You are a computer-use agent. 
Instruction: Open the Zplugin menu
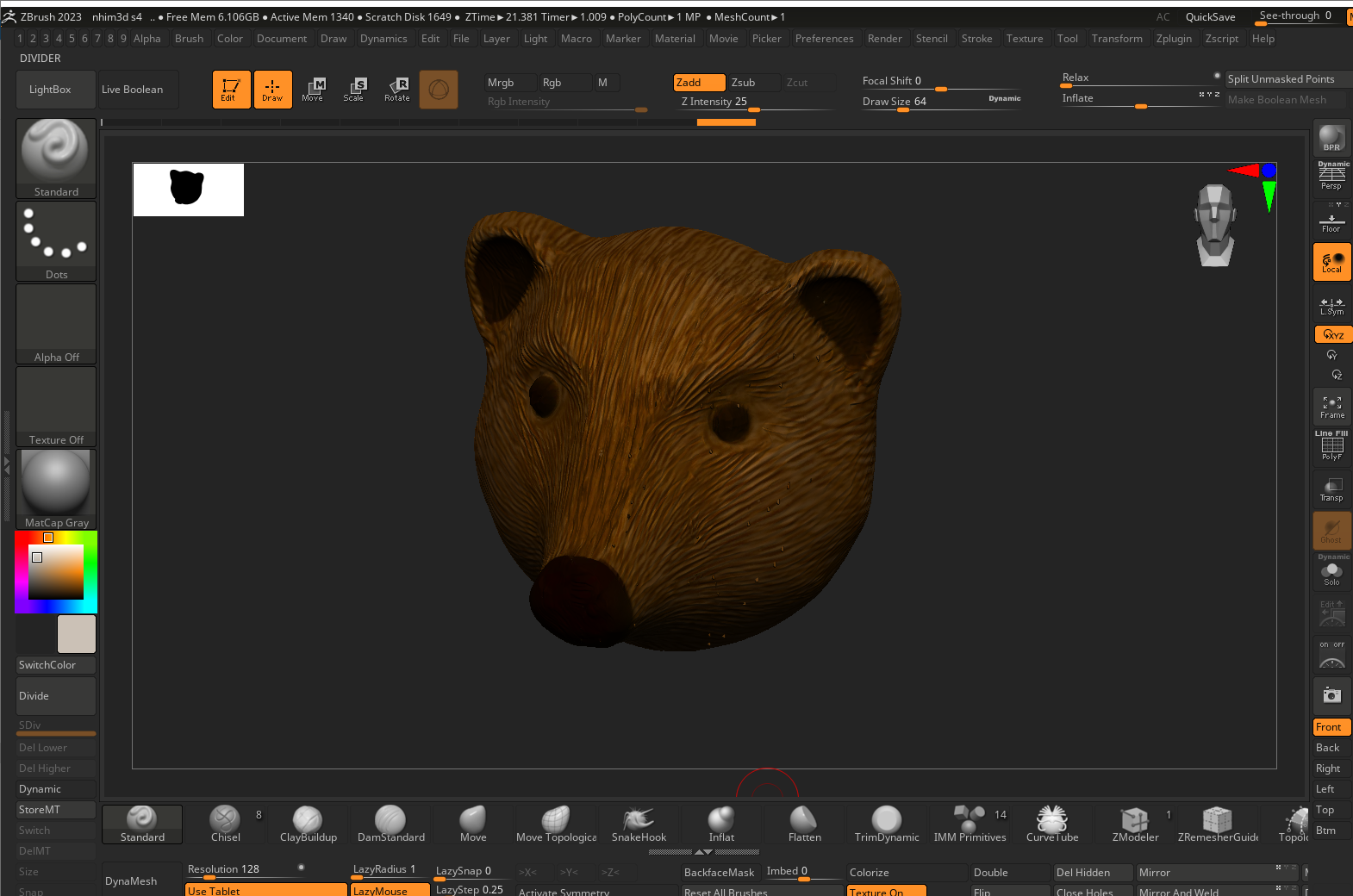pyautogui.click(x=1174, y=39)
